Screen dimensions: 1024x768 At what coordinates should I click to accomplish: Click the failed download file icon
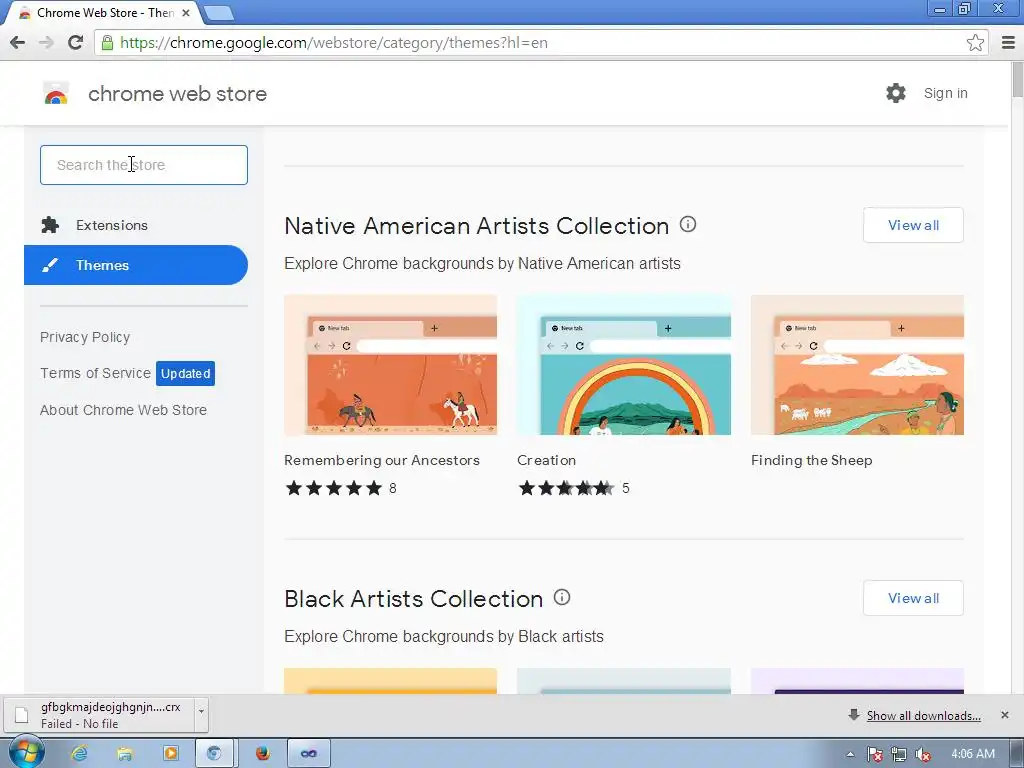click(x=22, y=715)
